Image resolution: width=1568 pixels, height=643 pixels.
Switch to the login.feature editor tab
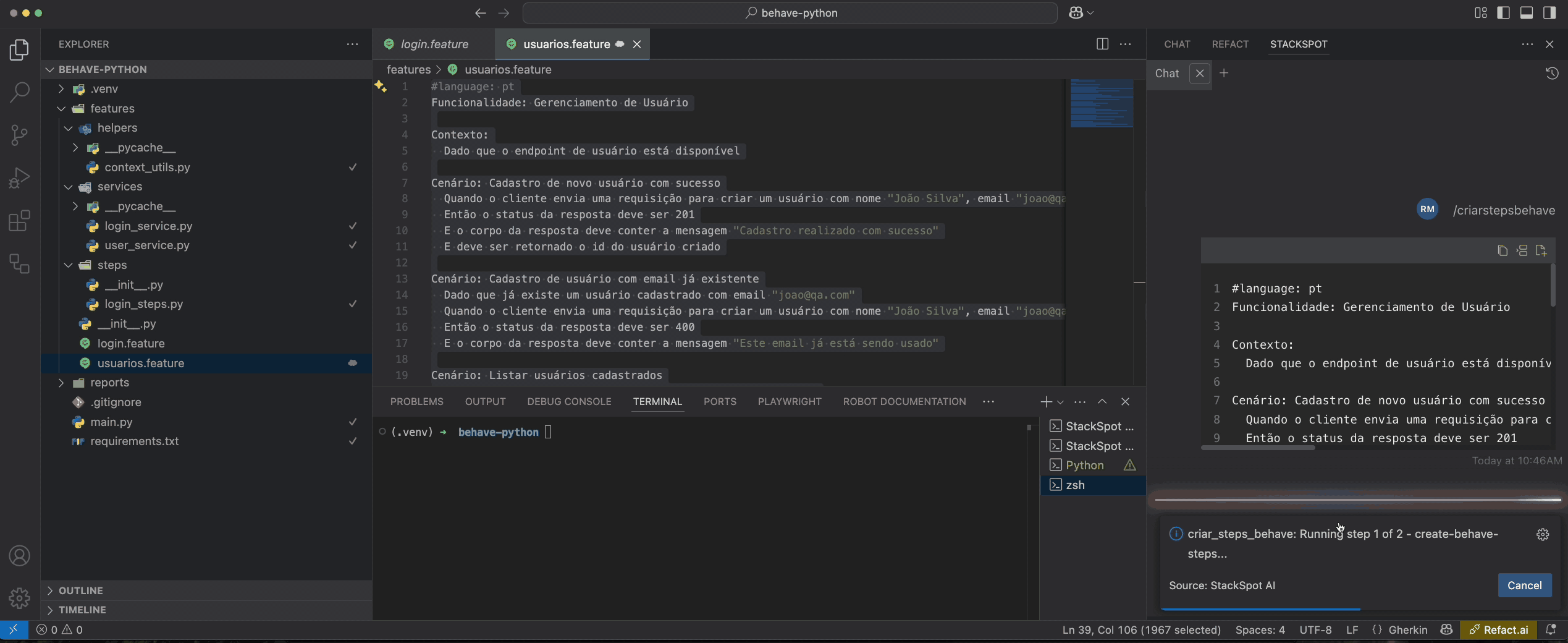pos(434,44)
